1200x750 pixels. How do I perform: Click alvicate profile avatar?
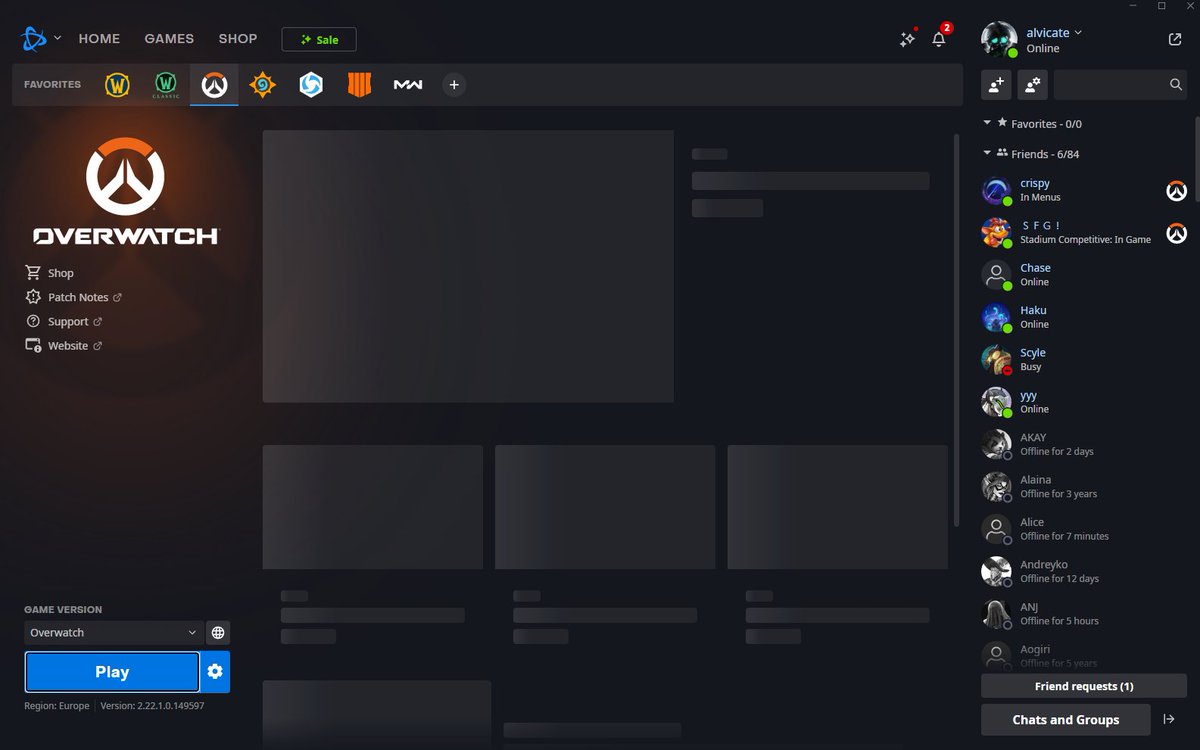999,40
